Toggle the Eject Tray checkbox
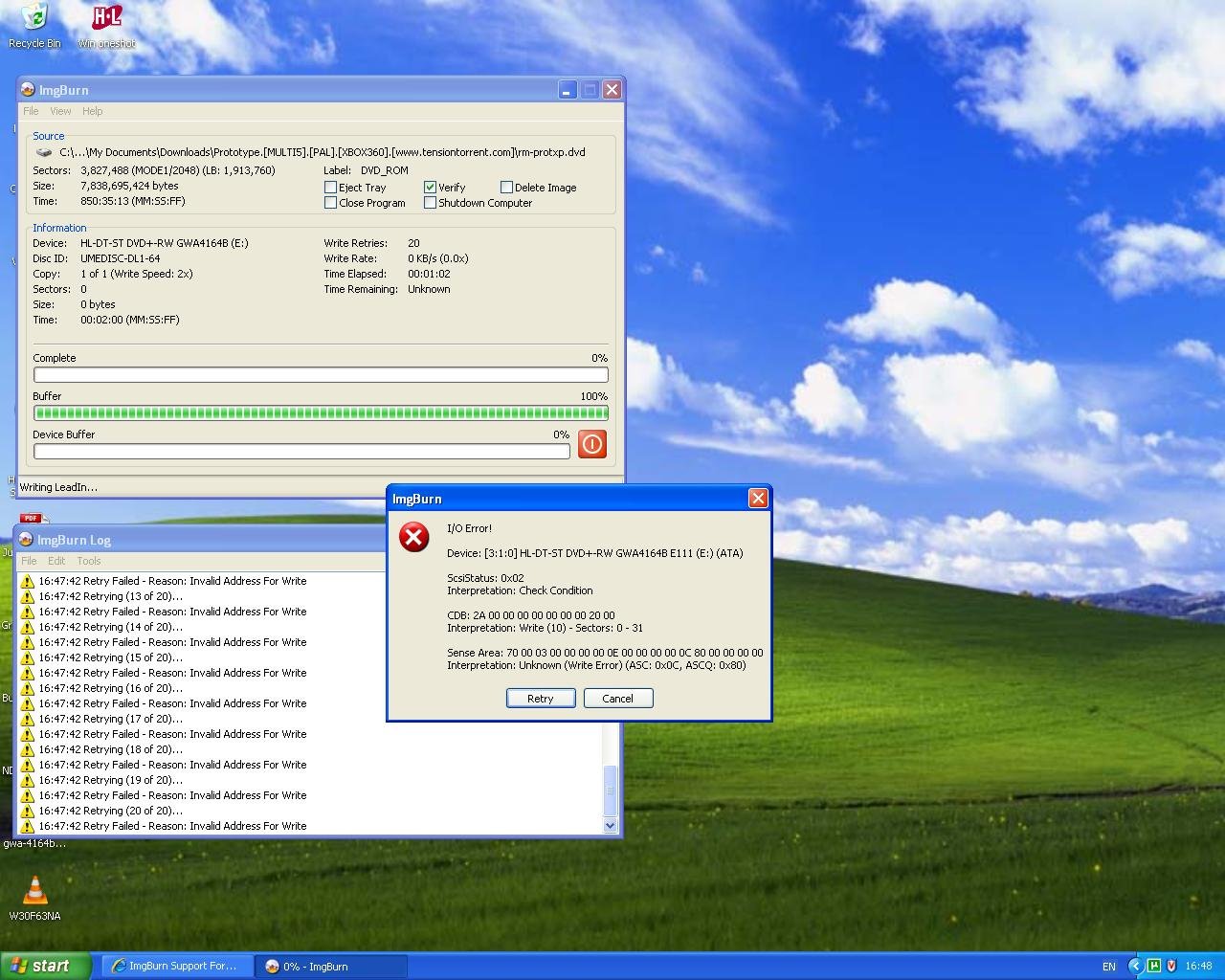 pyautogui.click(x=330, y=188)
